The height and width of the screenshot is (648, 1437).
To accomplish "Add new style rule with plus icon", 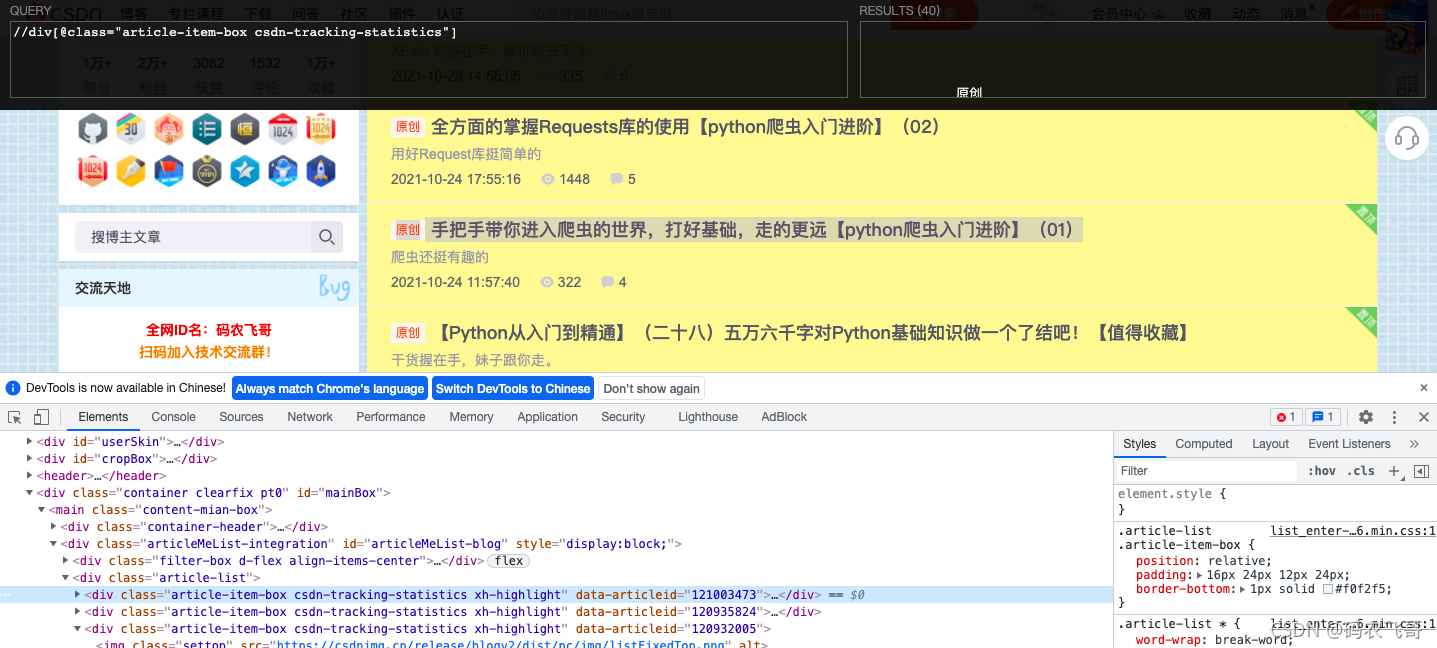I will (1394, 471).
